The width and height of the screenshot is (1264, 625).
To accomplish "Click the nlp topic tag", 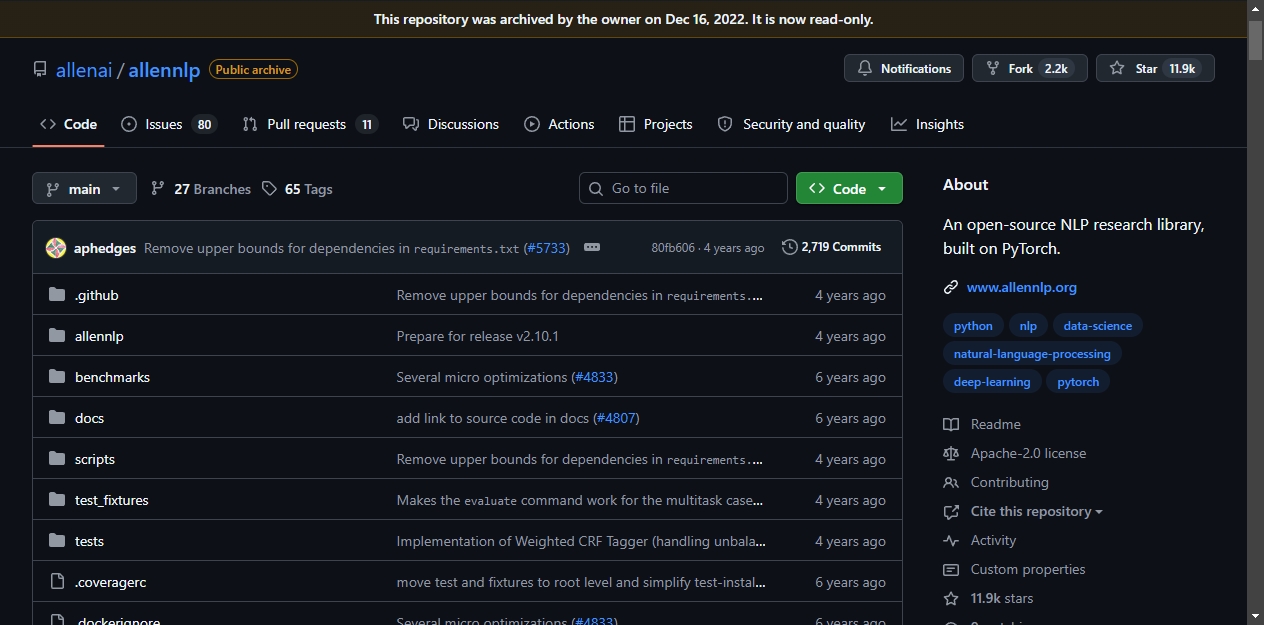I will click(x=1028, y=326).
